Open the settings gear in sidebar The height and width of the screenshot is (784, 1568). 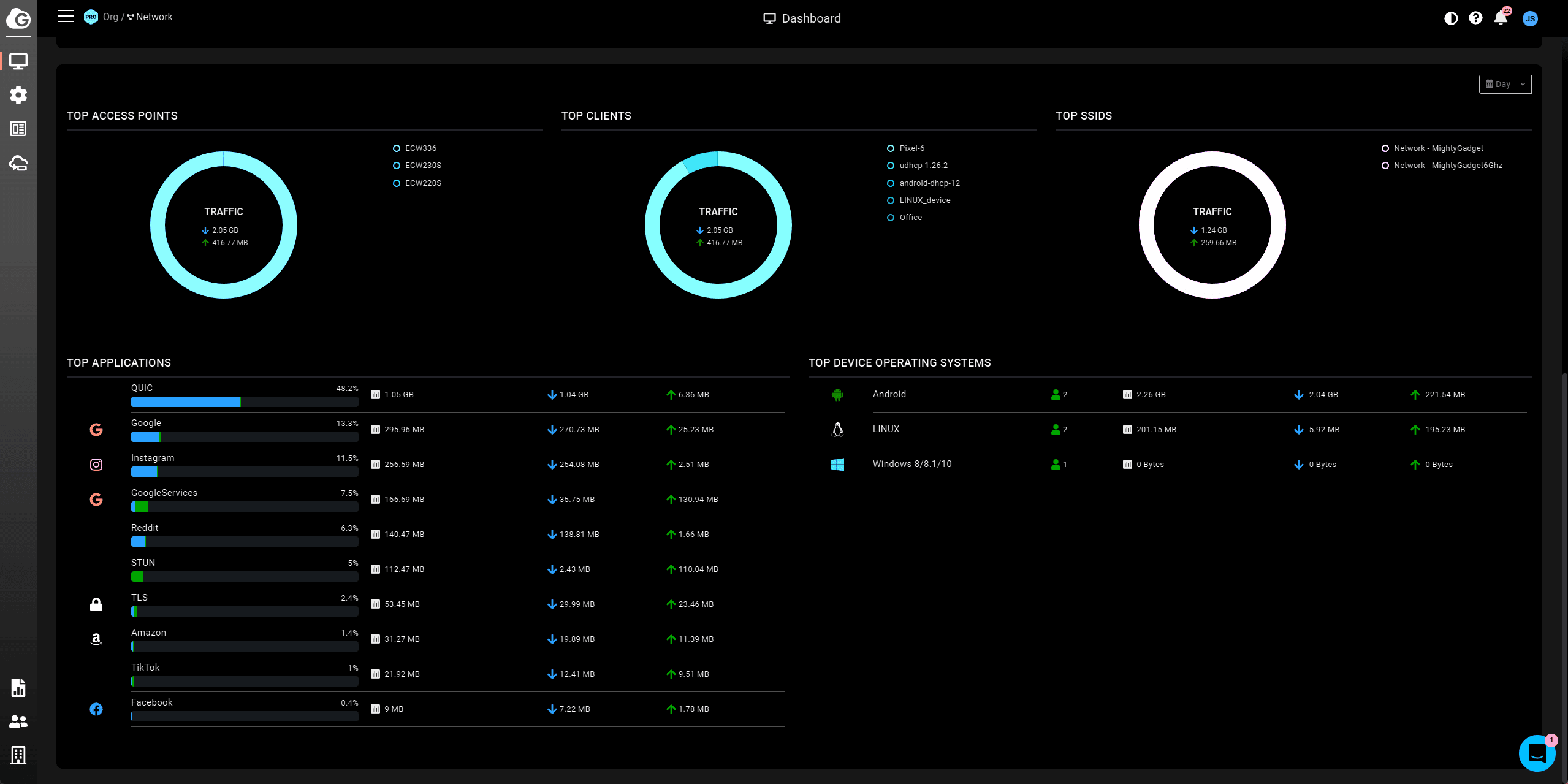[x=18, y=95]
